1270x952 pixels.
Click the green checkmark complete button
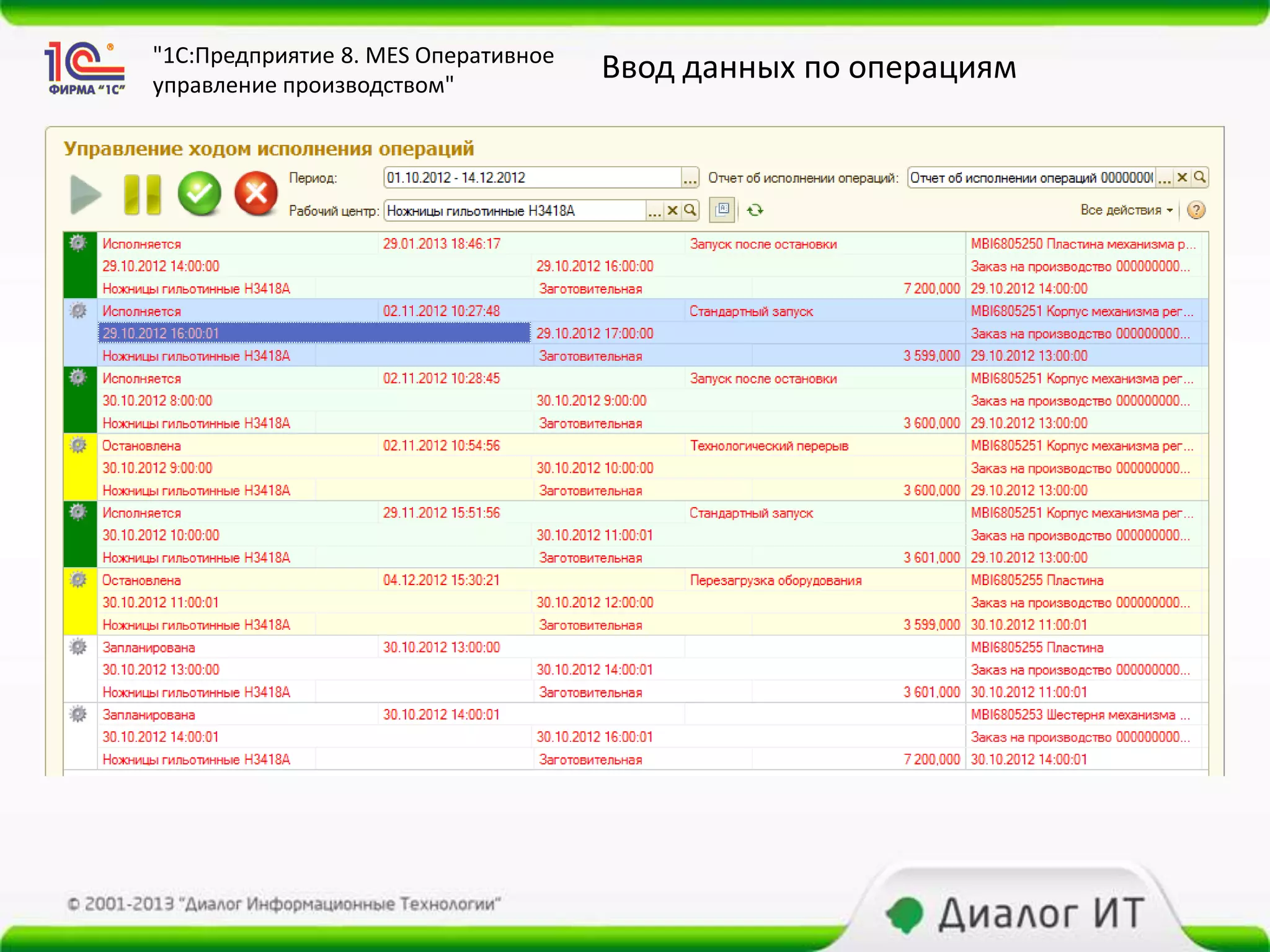coord(200,194)
